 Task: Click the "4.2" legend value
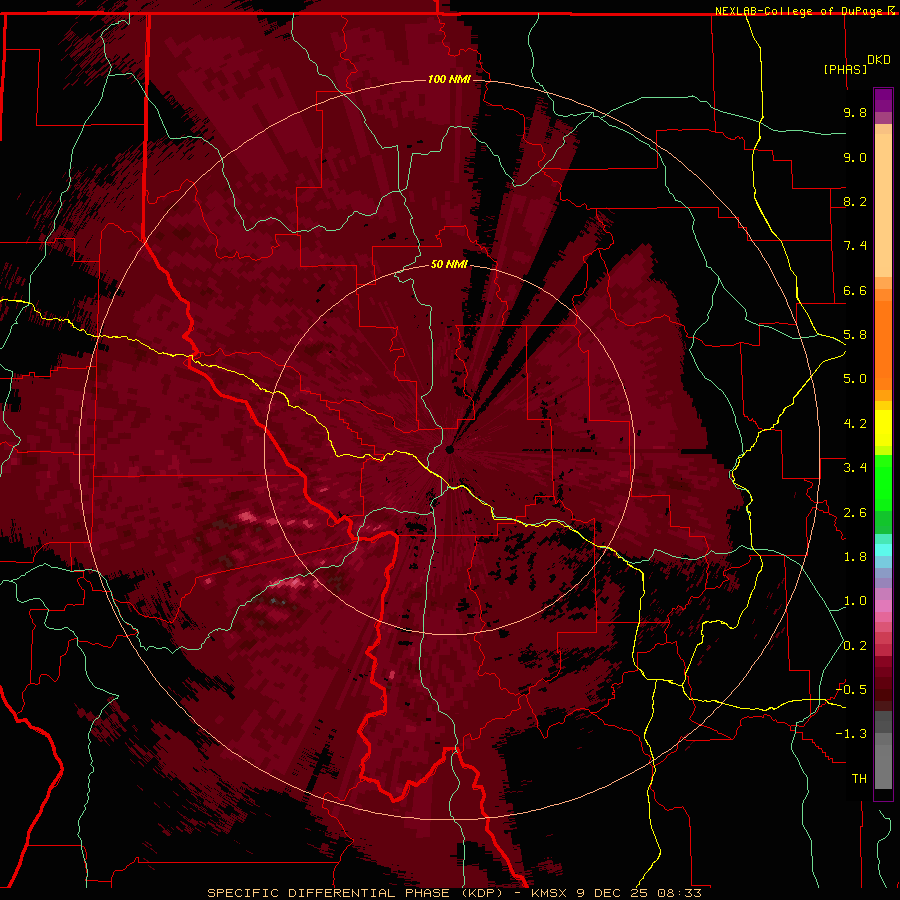click(x=855, y=424)
